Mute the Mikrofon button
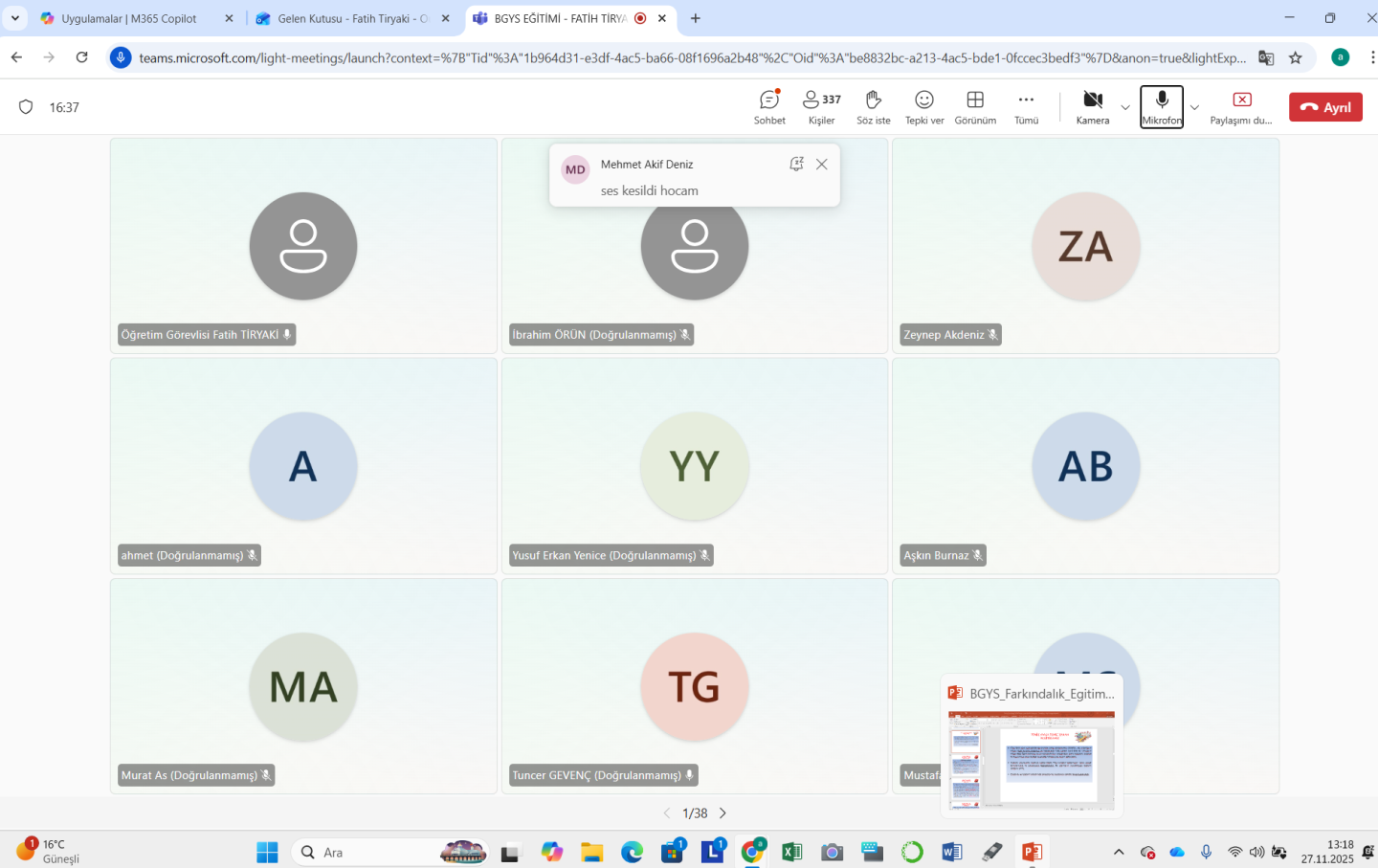The image size is (1378, 868). tap(1161, 106)
